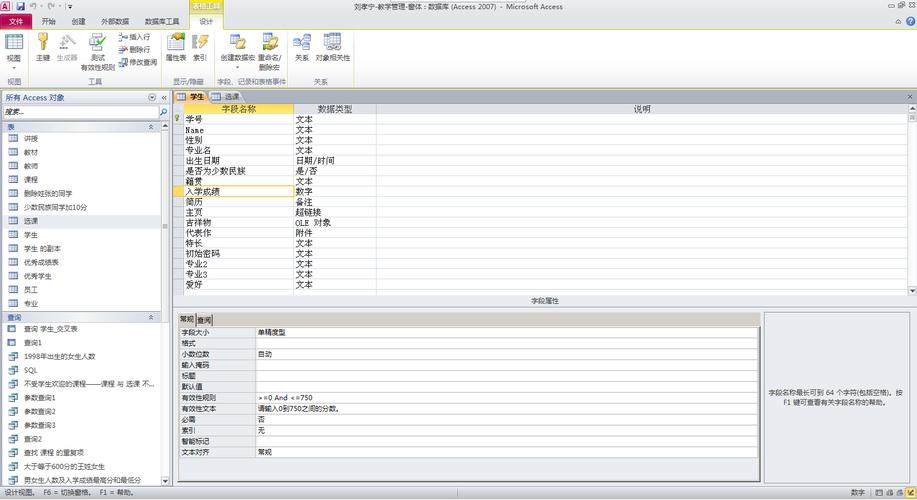Switch to the 外部数据 ribbon tab
This screenshot has width=917, height=500.
[115, 21]
